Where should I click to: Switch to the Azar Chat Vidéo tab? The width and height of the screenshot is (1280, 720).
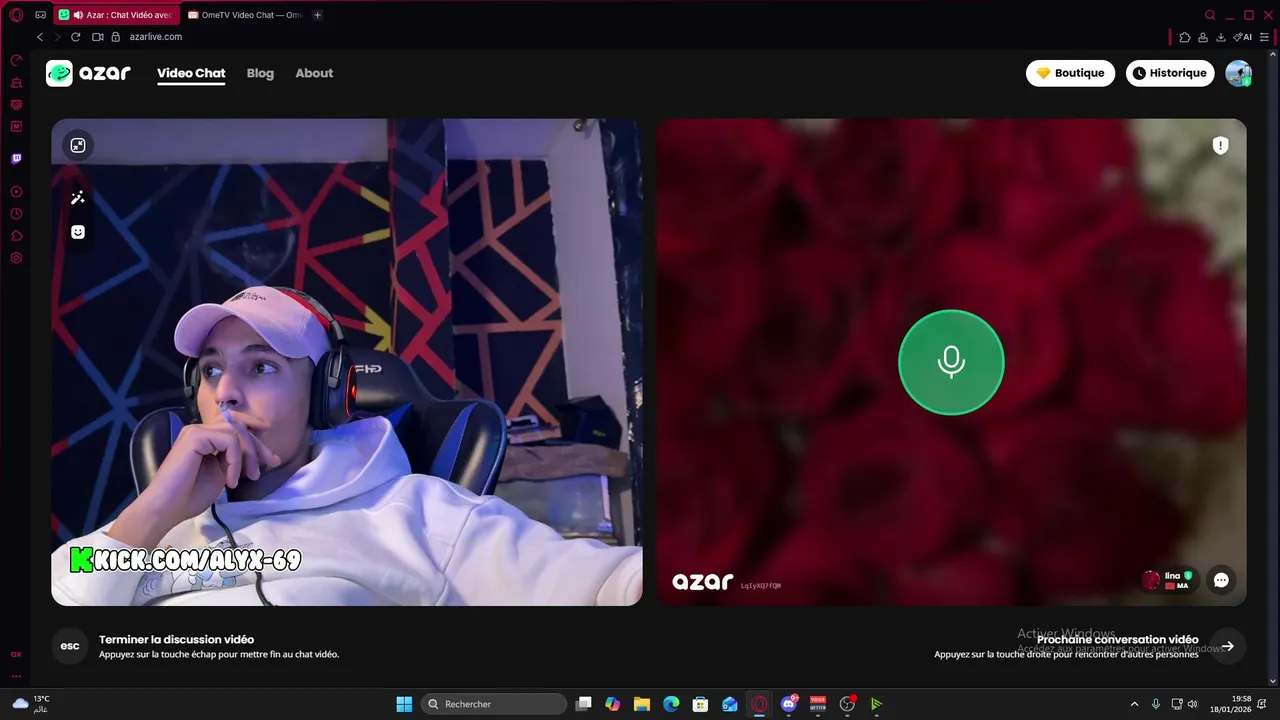click(x=117, y=15)
